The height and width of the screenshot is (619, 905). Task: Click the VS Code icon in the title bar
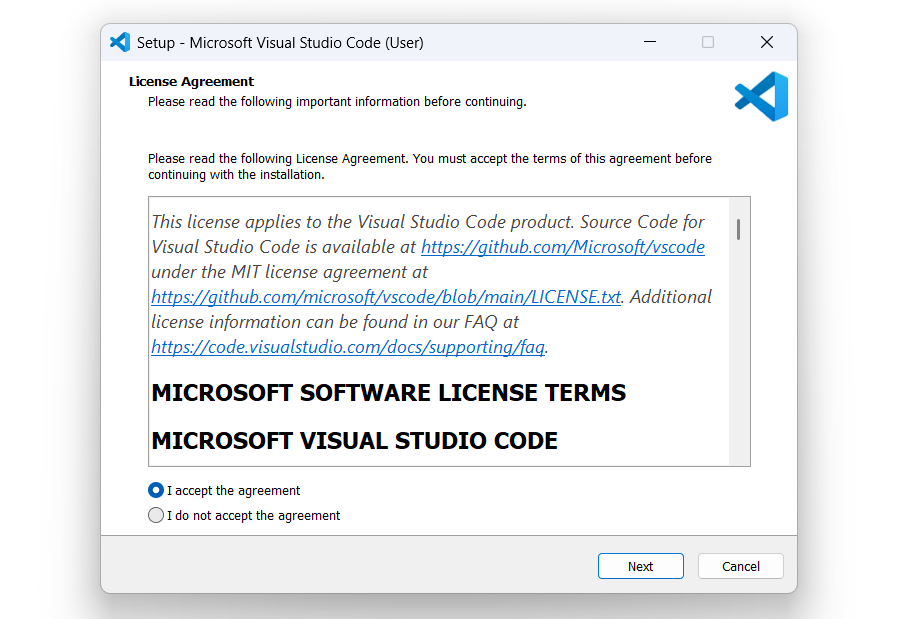119,42
